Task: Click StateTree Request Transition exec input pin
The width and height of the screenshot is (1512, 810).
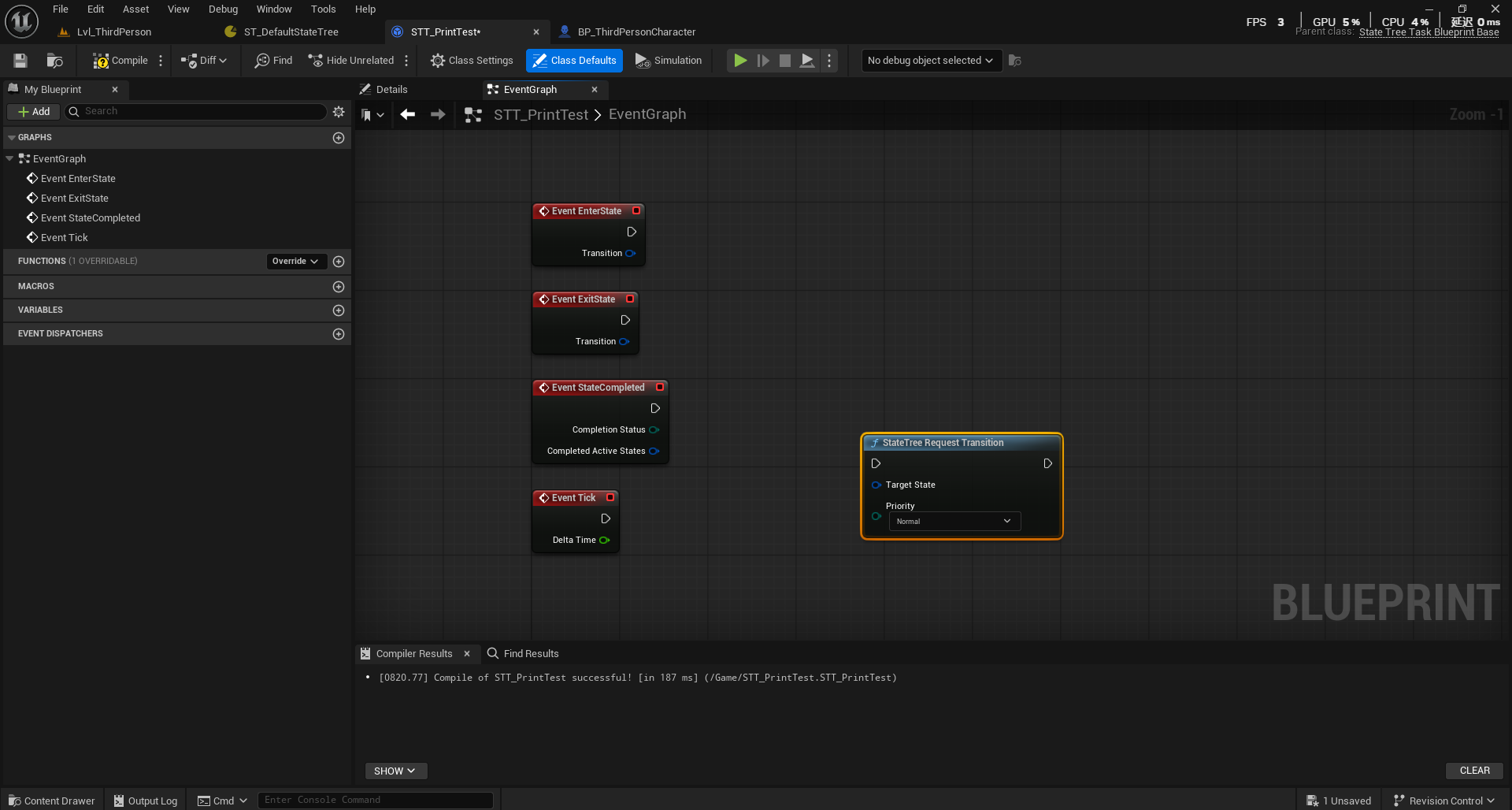Action: coord(876,464)
